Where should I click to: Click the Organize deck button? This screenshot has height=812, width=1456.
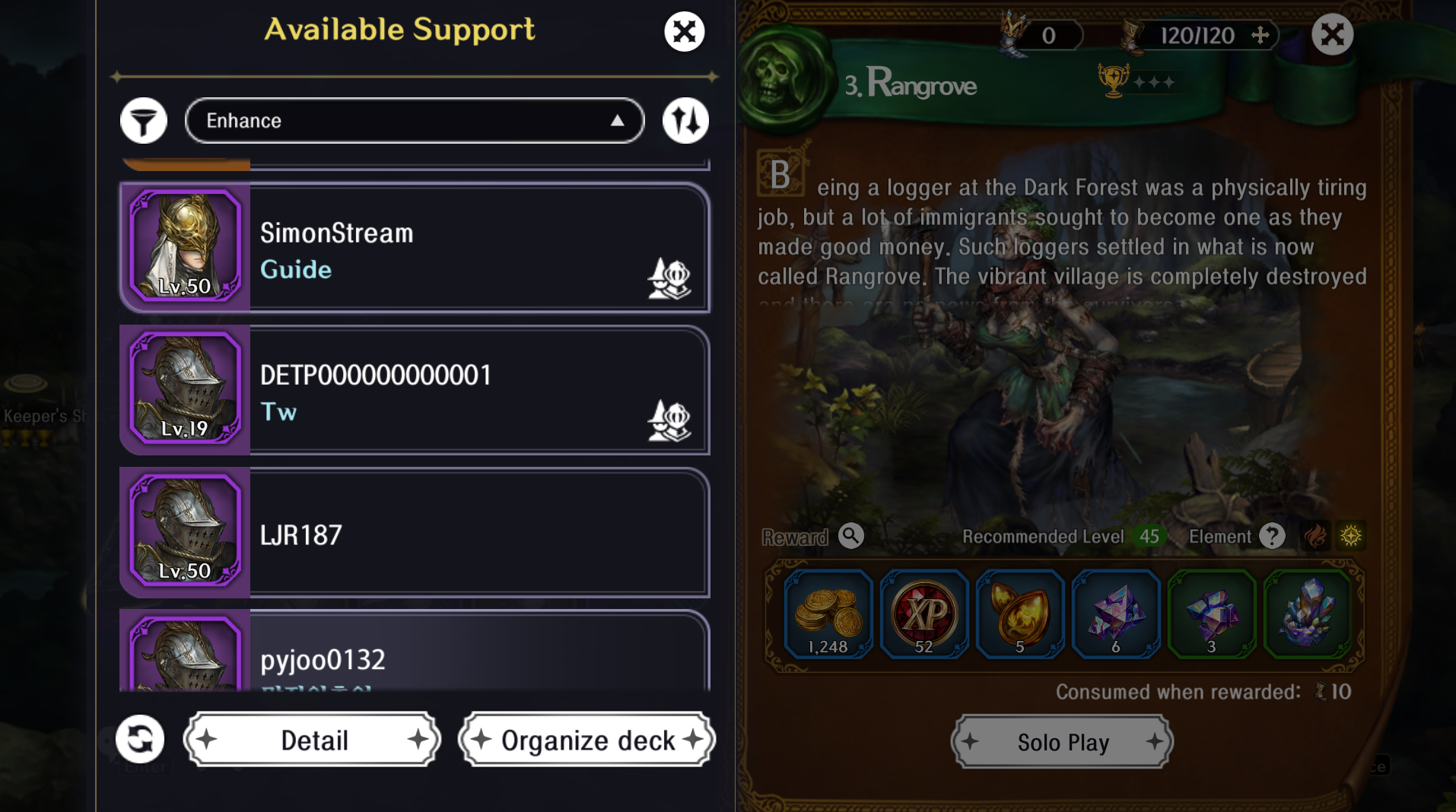[x=587, y=740]
